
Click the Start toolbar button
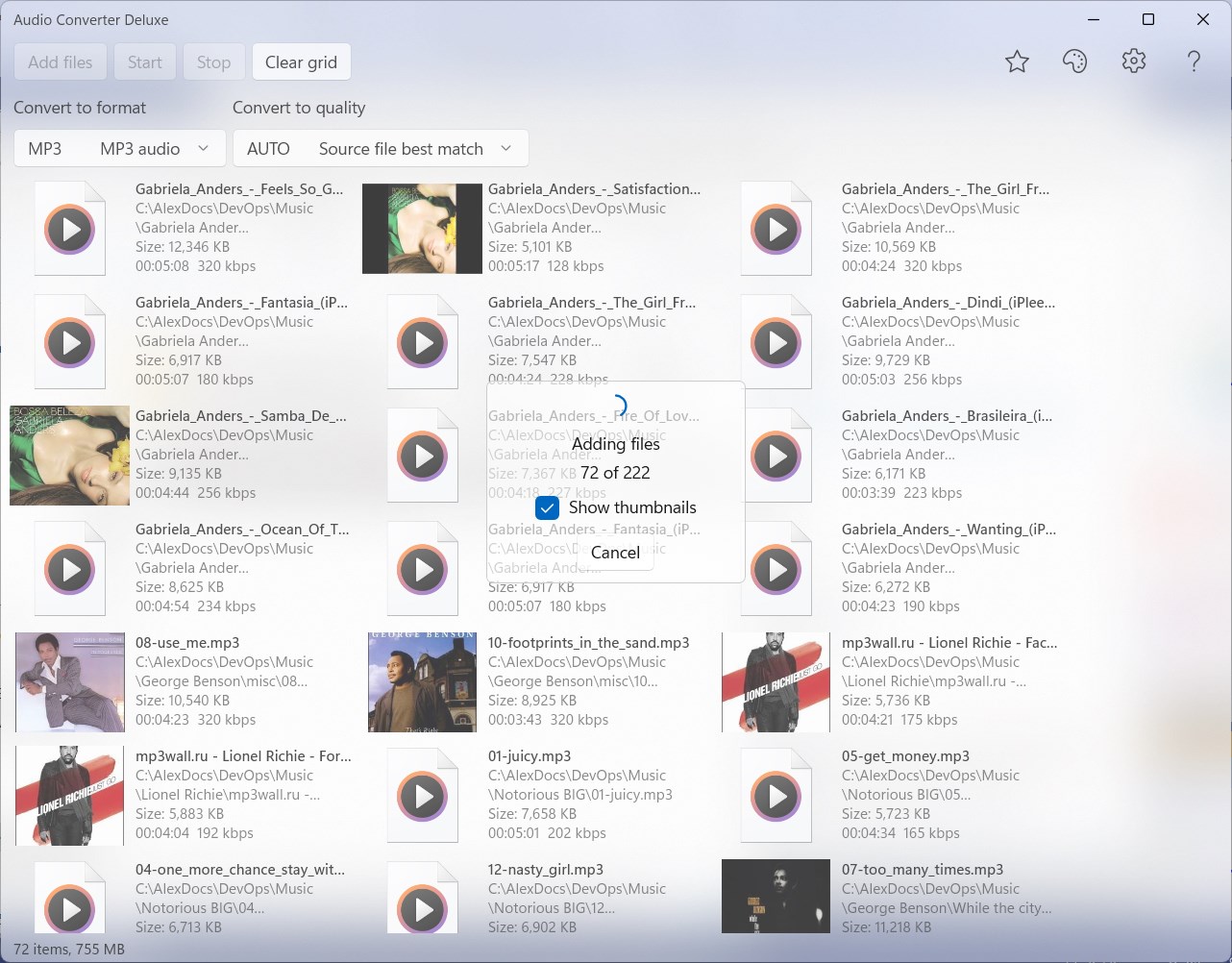pos(145,62)
